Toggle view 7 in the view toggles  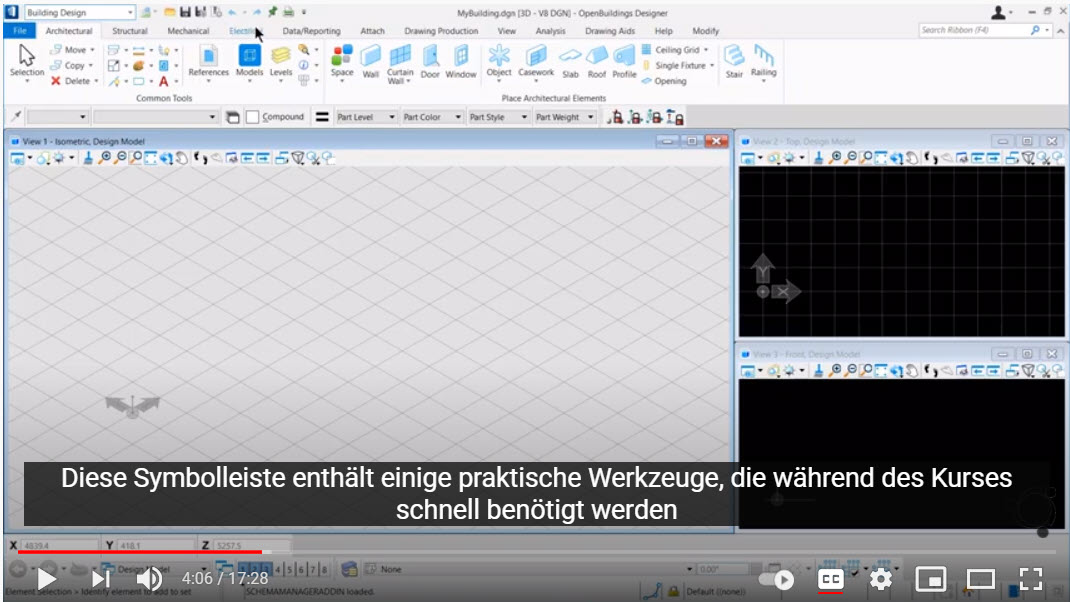click(313, 569)
